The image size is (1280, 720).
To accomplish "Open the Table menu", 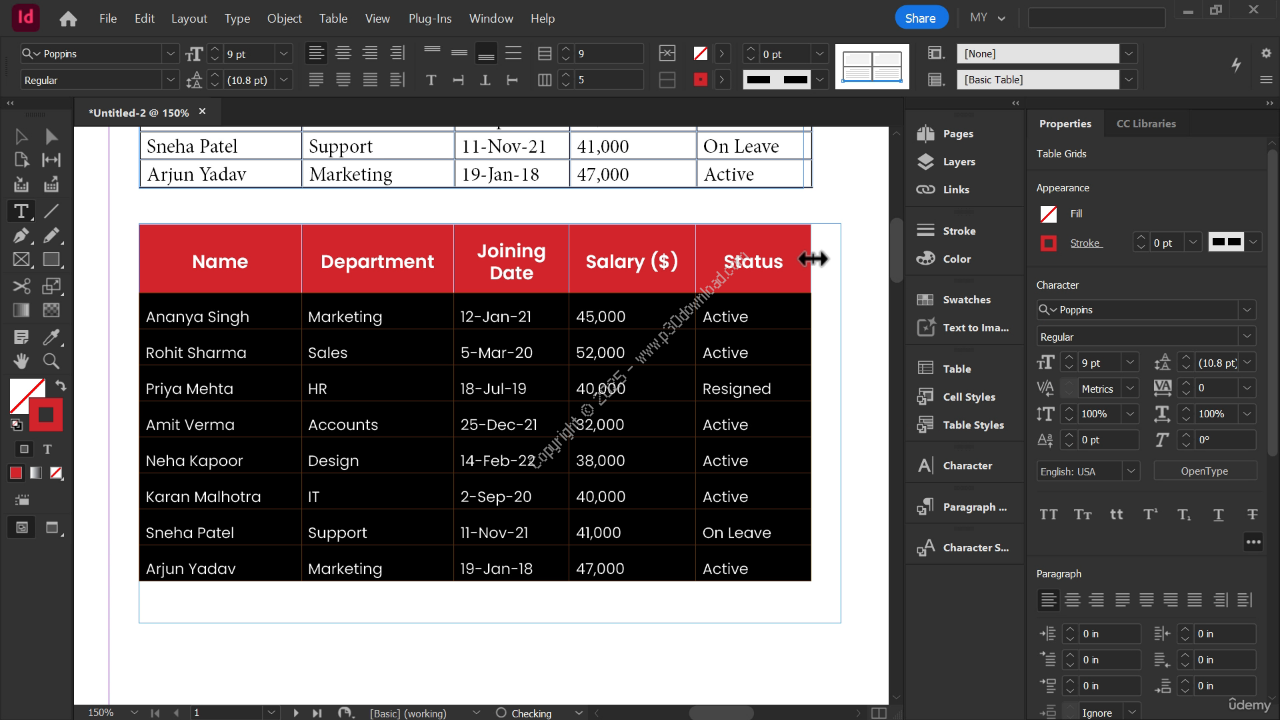I will 333,18.
